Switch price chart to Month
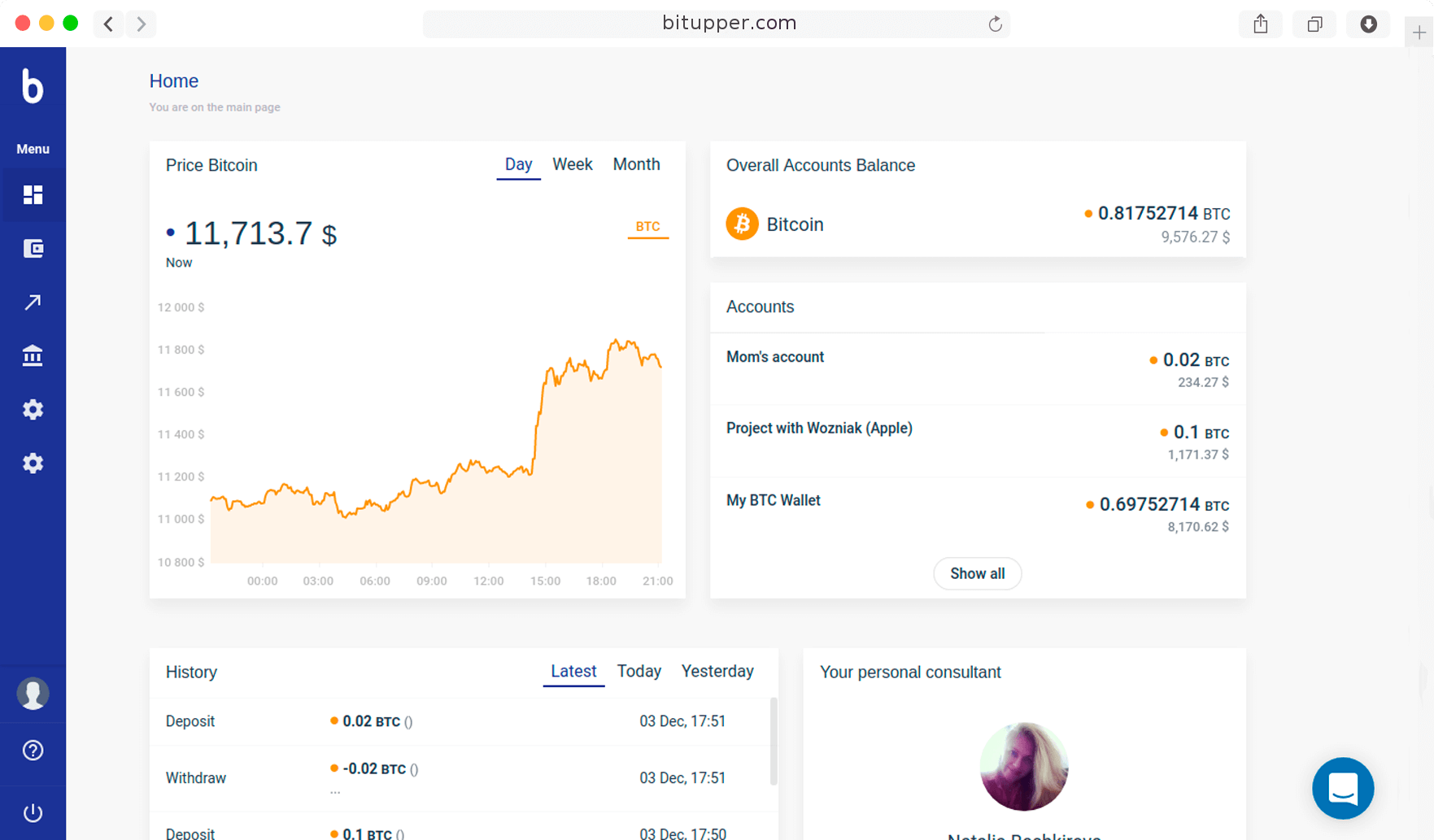The width and height of the screenshot is (1434, 840). coord(636,164)
